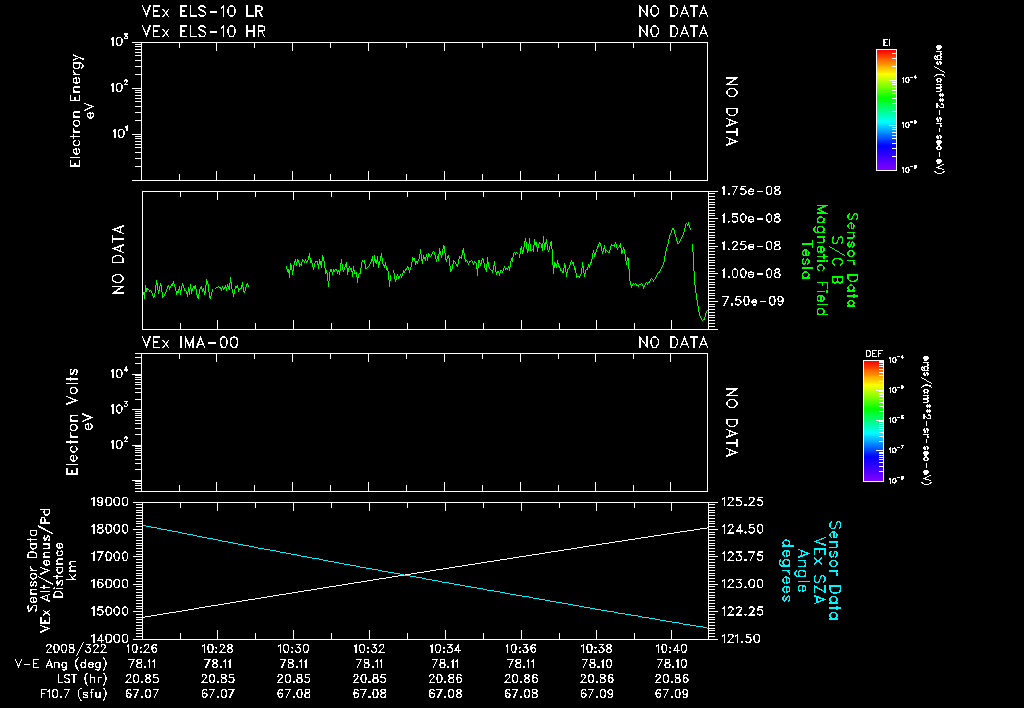This screenshot has width=1024, height=708.
Task: Select the 10:30 time tick label
Action: tap(293, 648)
